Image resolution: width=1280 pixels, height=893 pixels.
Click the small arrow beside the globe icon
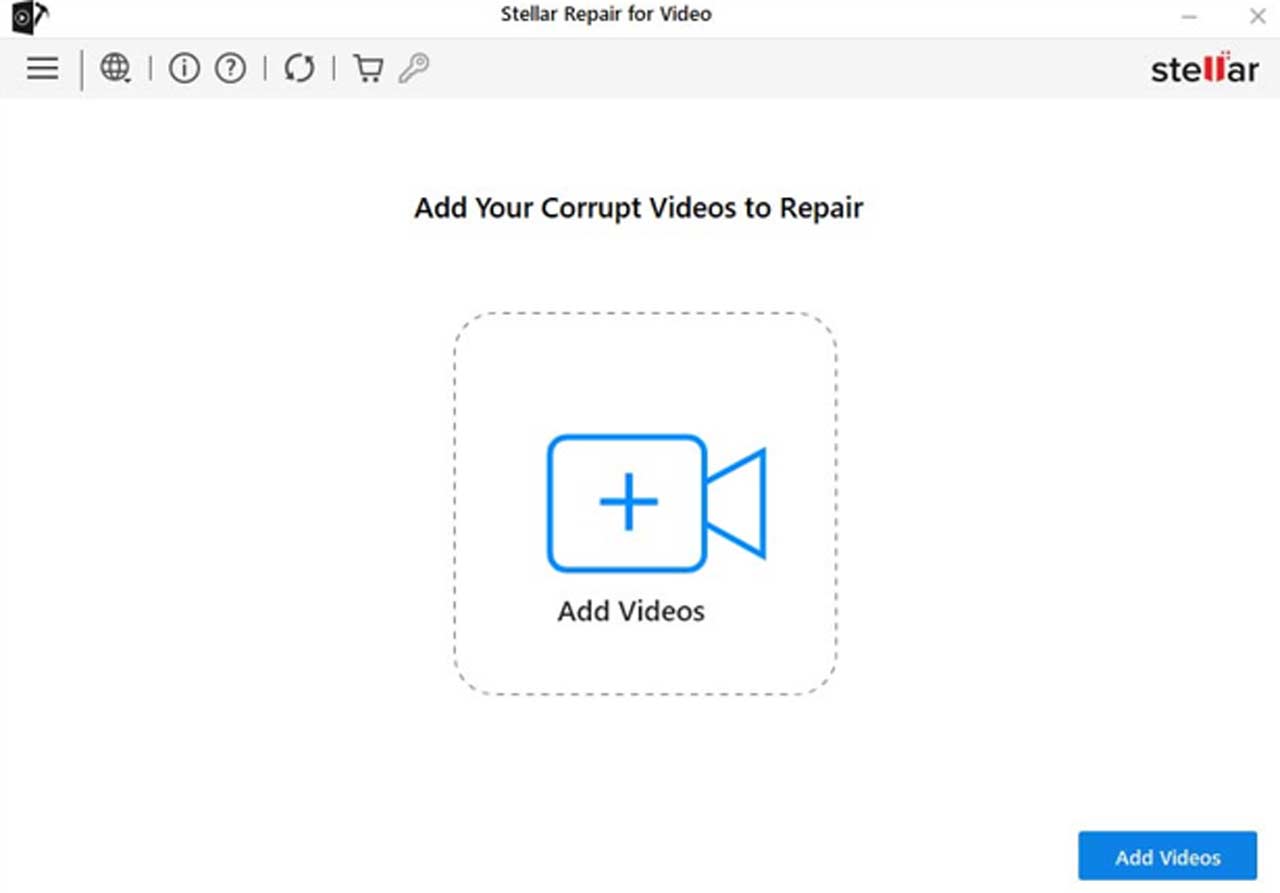pos(128,79)
